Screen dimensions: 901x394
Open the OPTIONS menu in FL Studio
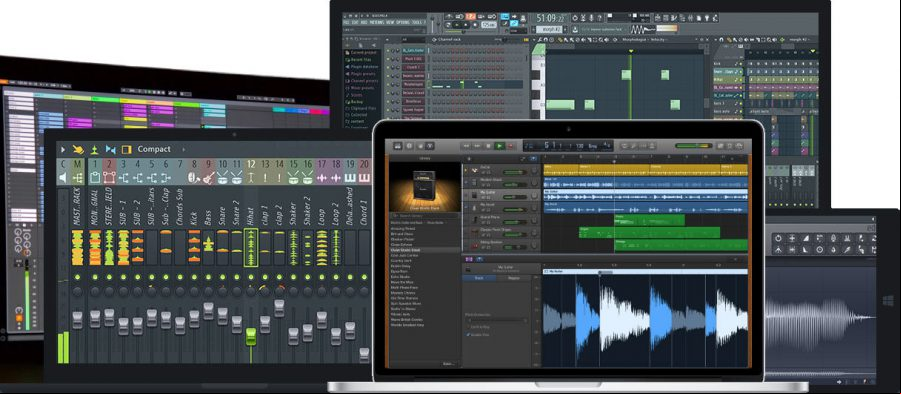click(x=403, y=22)
